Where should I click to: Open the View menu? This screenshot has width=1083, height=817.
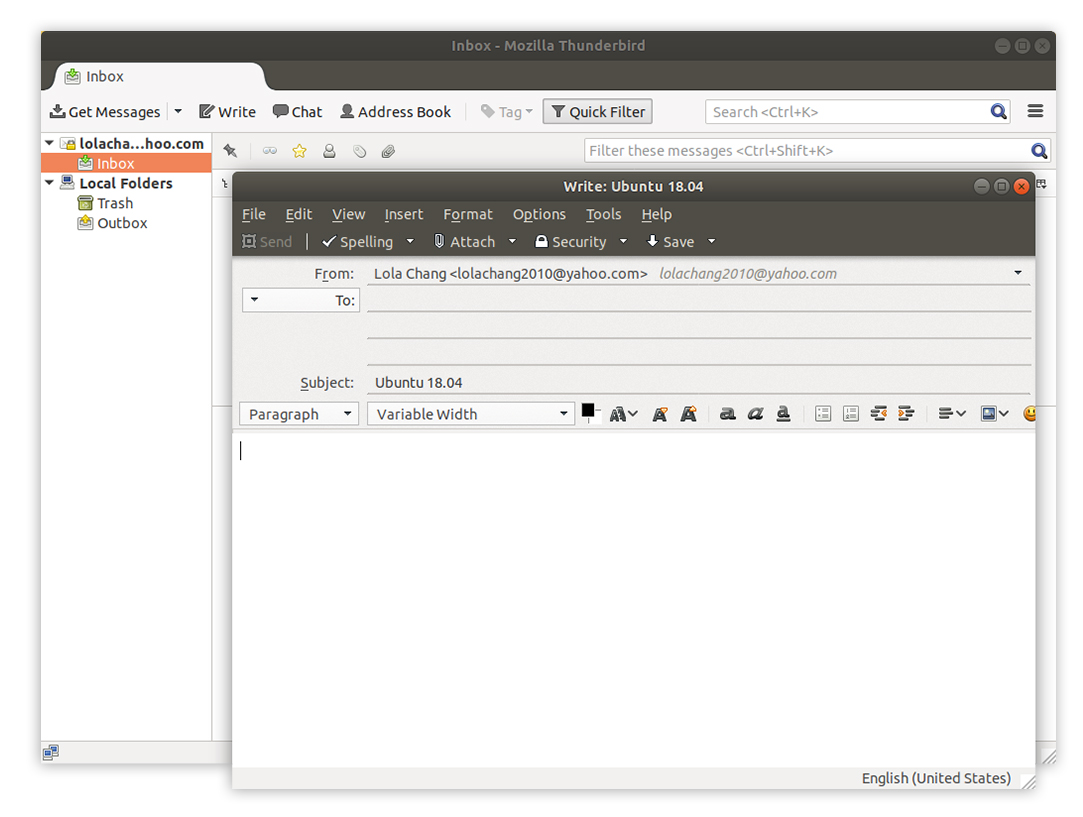(348, 214)
